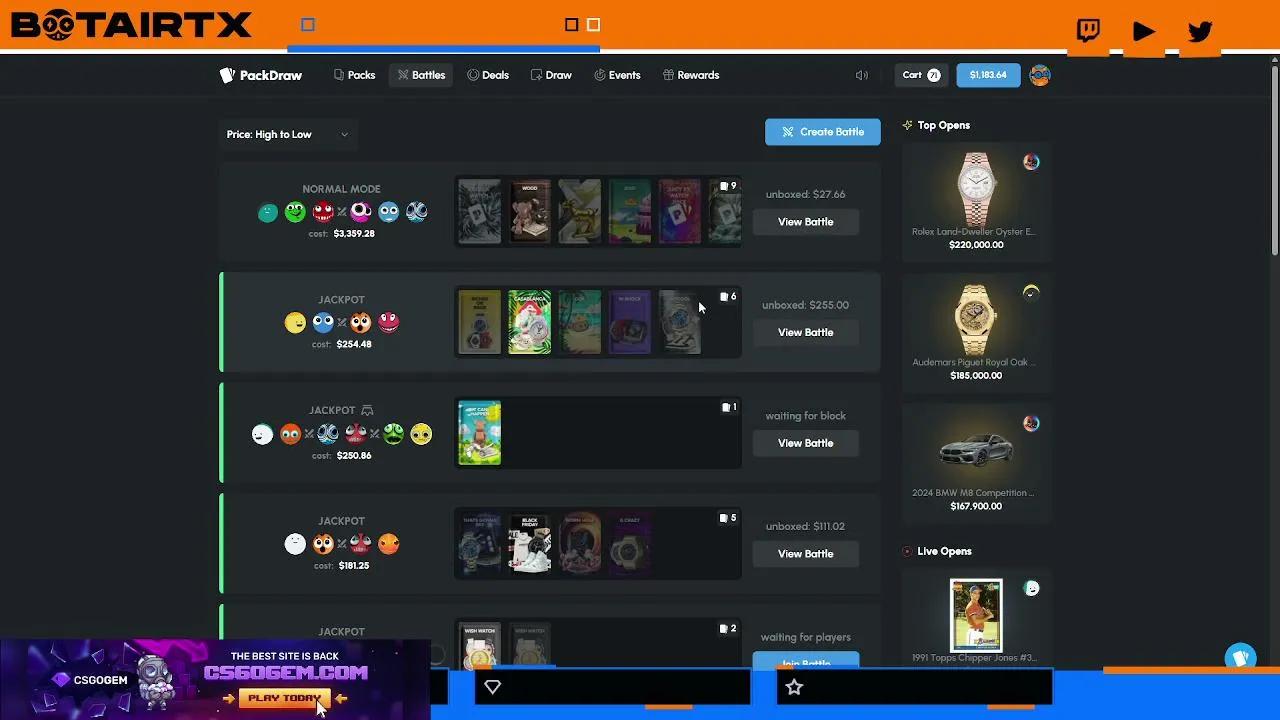
Task: Click the diamond icon in bottom bar
Action: 492,687
